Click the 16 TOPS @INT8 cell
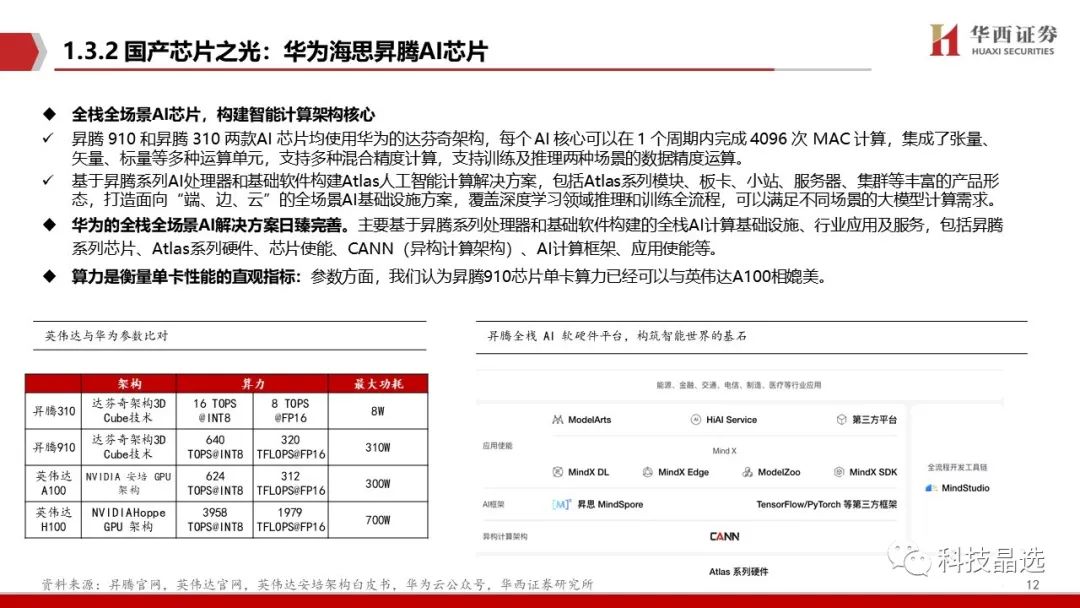The width and height of the screenshot is (1080, 608). click(x=215, y=411)
